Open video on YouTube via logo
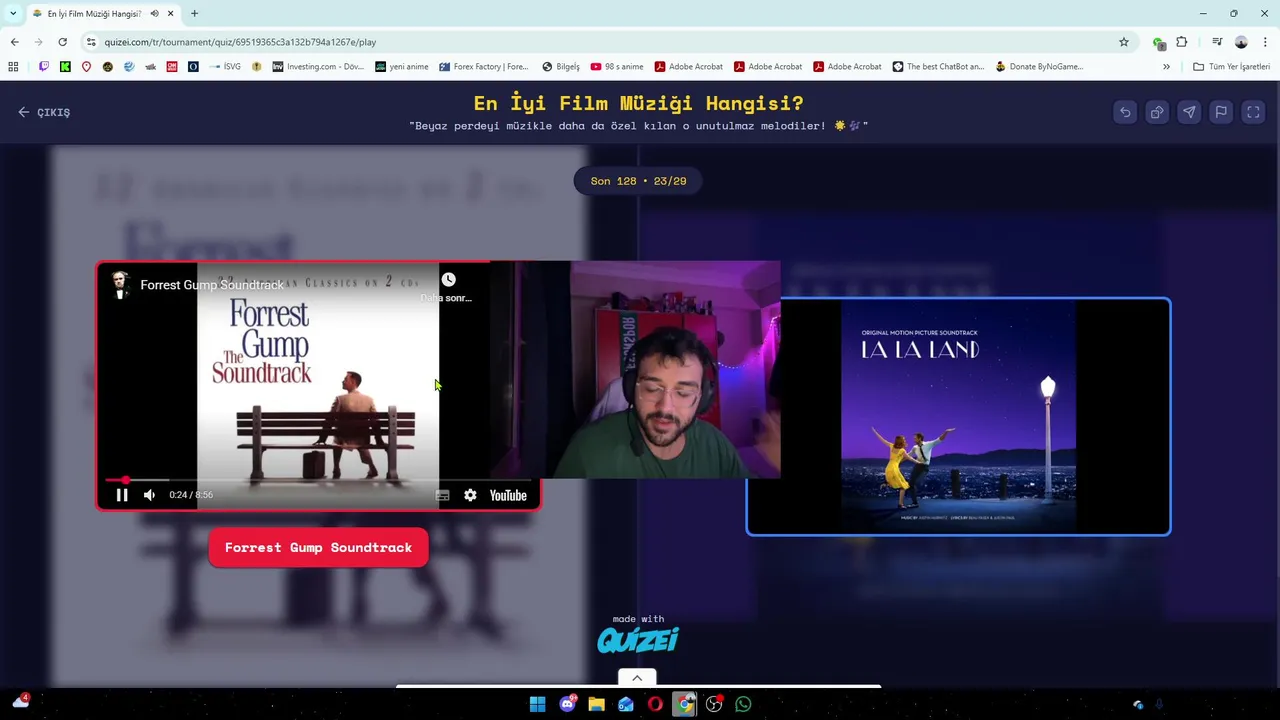The width and height of the screenshot is (1280, 720). [508, 495]
